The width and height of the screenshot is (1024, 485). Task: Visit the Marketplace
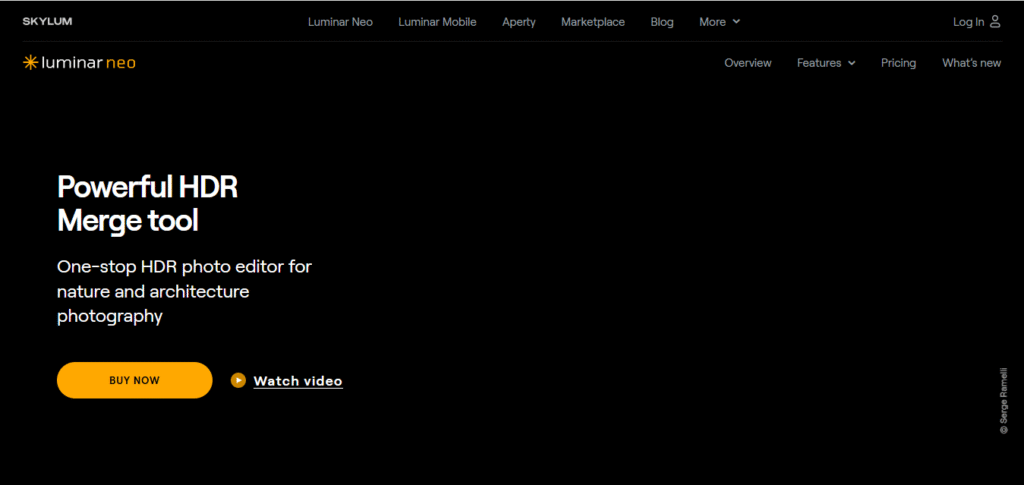click(593, 22)
